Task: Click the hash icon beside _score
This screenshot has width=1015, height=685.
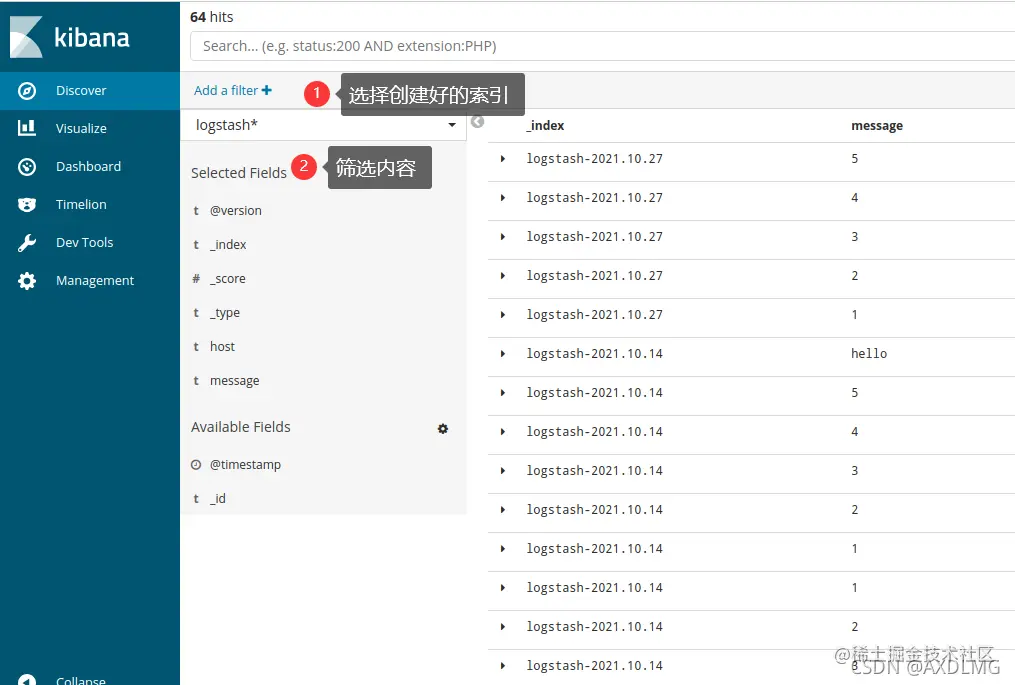Action: click(196, 278)
